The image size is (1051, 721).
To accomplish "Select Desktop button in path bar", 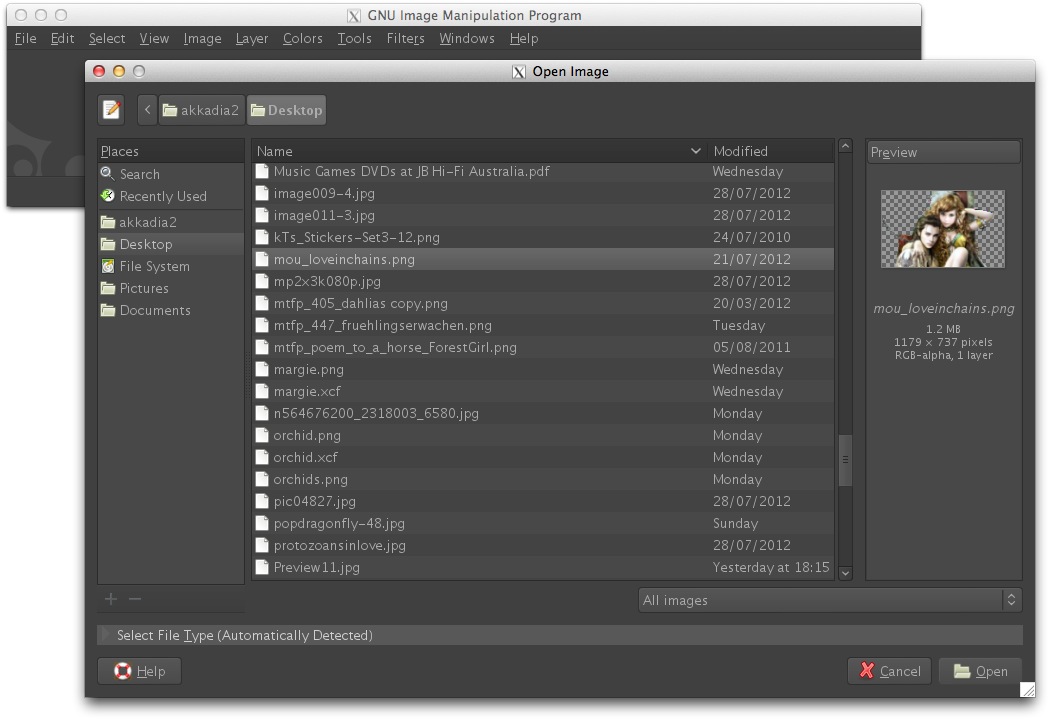I will click(287, 110).
